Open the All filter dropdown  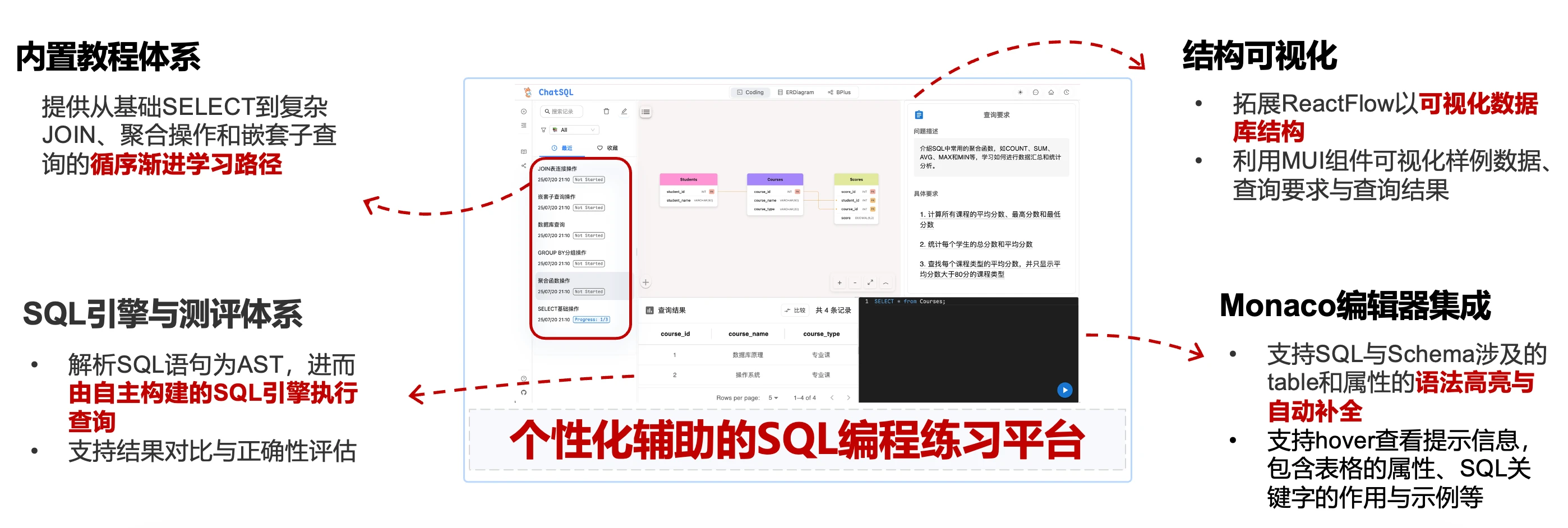(574, 129)
